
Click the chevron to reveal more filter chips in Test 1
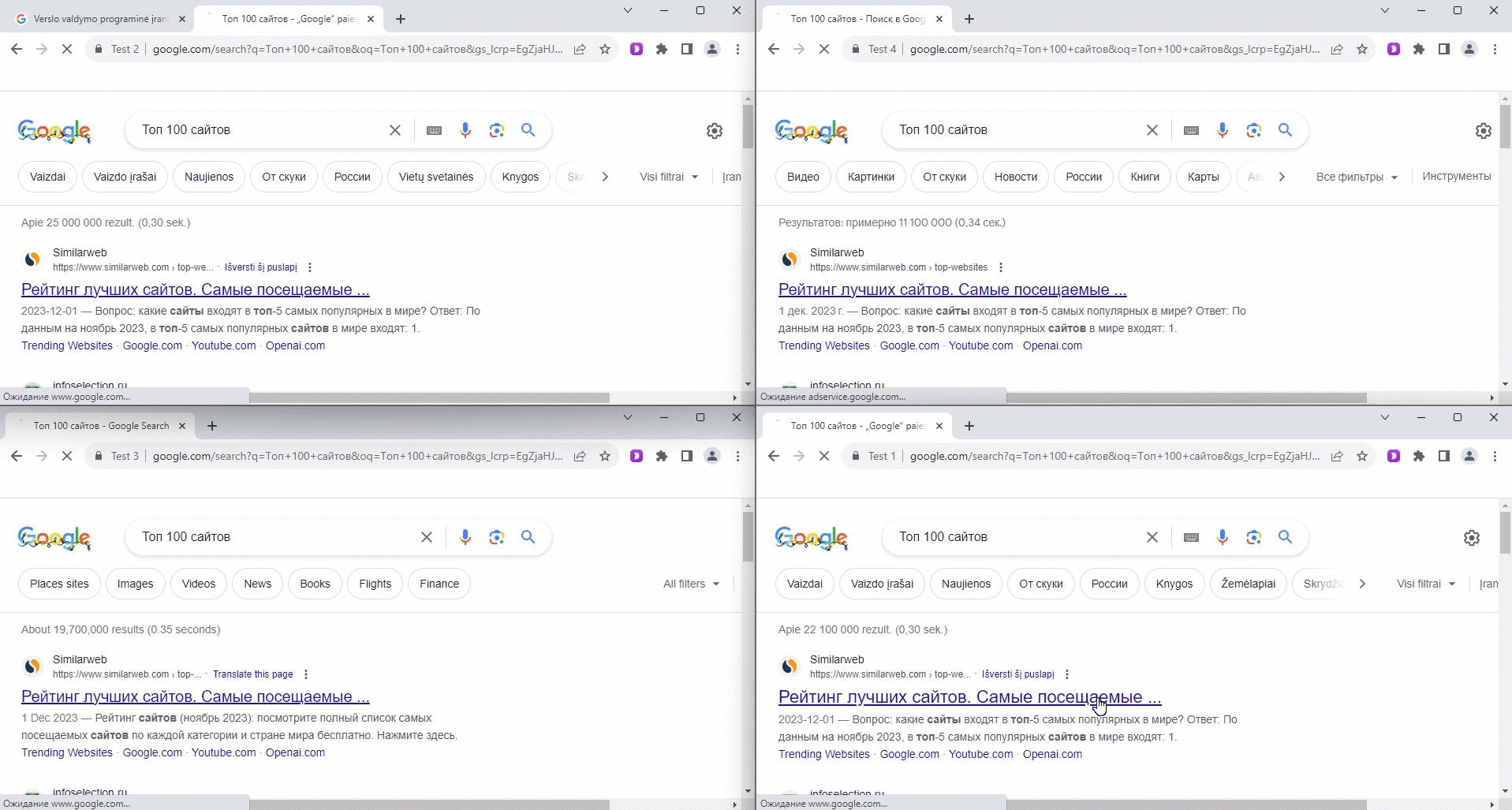1362,584
